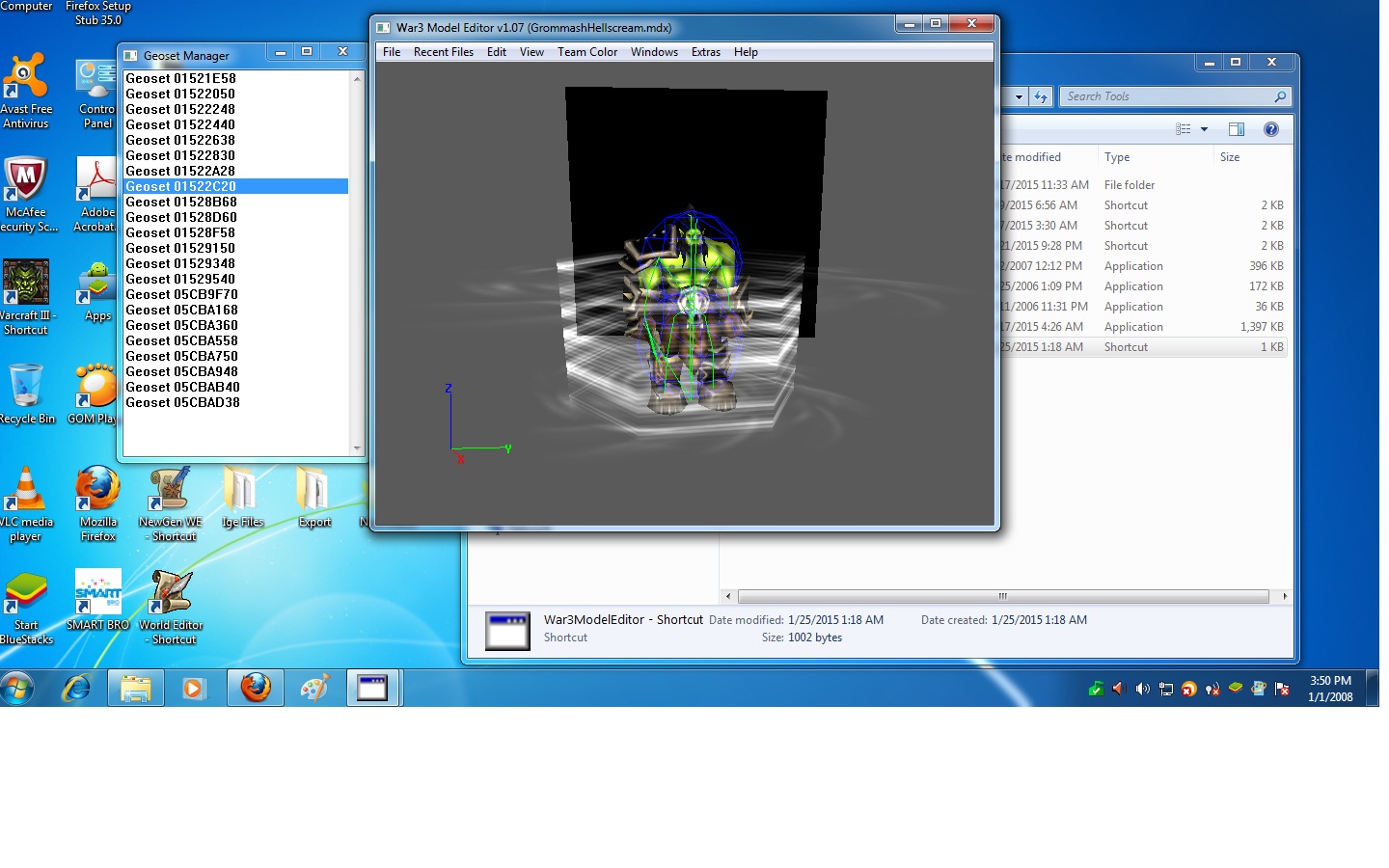
Task: Select the Warcraft III shortcut on desktop
Action: pyautogui.click(x=26, y=297)
